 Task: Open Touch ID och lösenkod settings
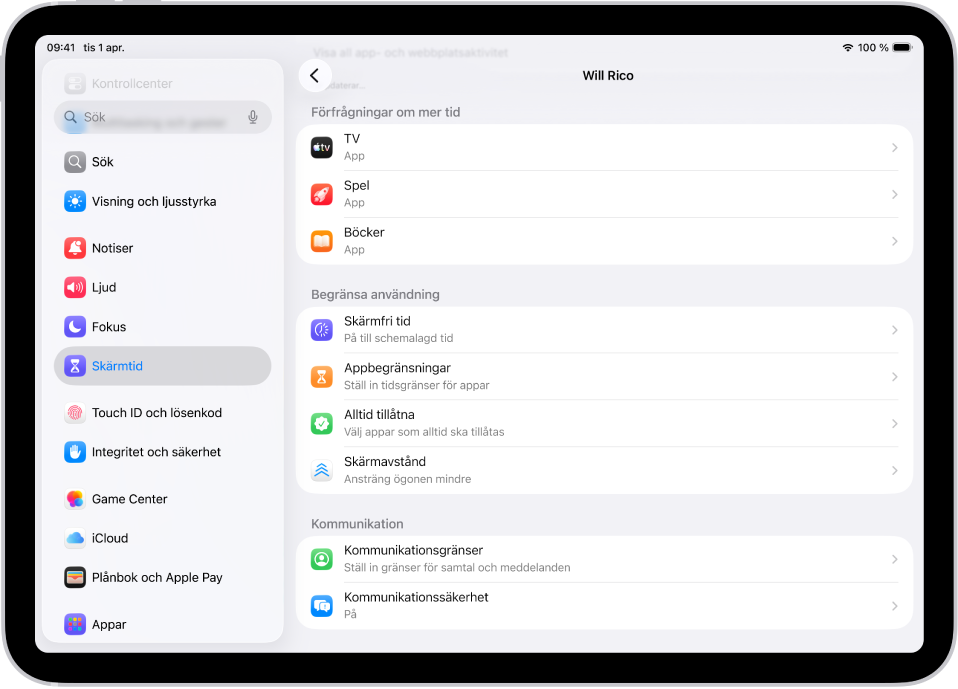163,413
